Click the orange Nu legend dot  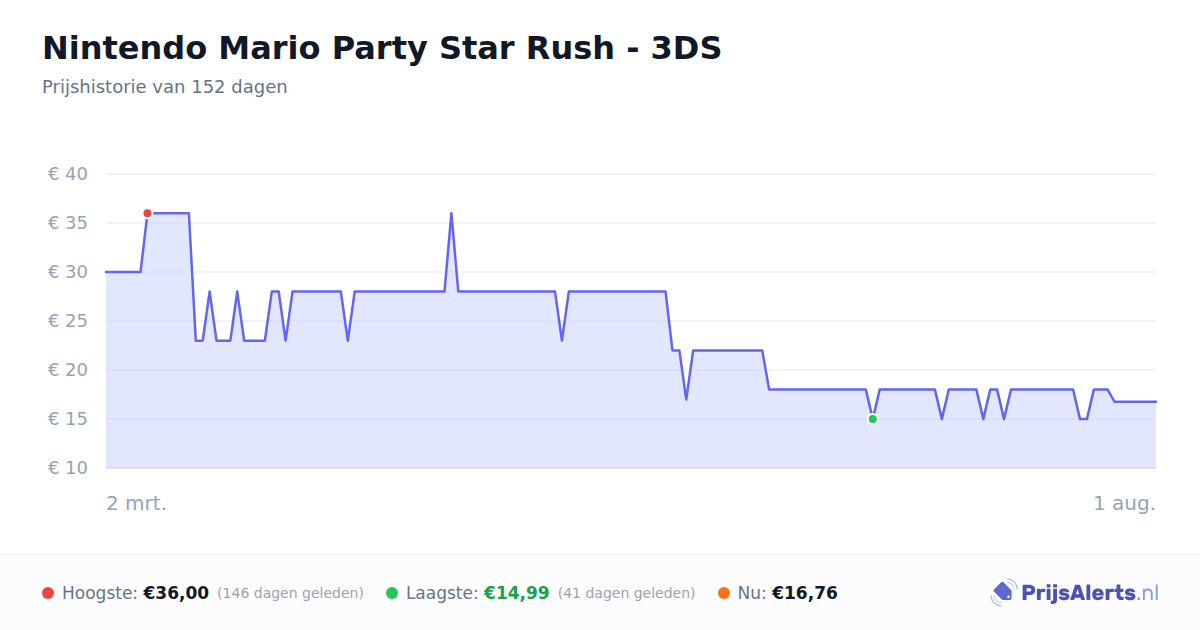tap(724, 593)
